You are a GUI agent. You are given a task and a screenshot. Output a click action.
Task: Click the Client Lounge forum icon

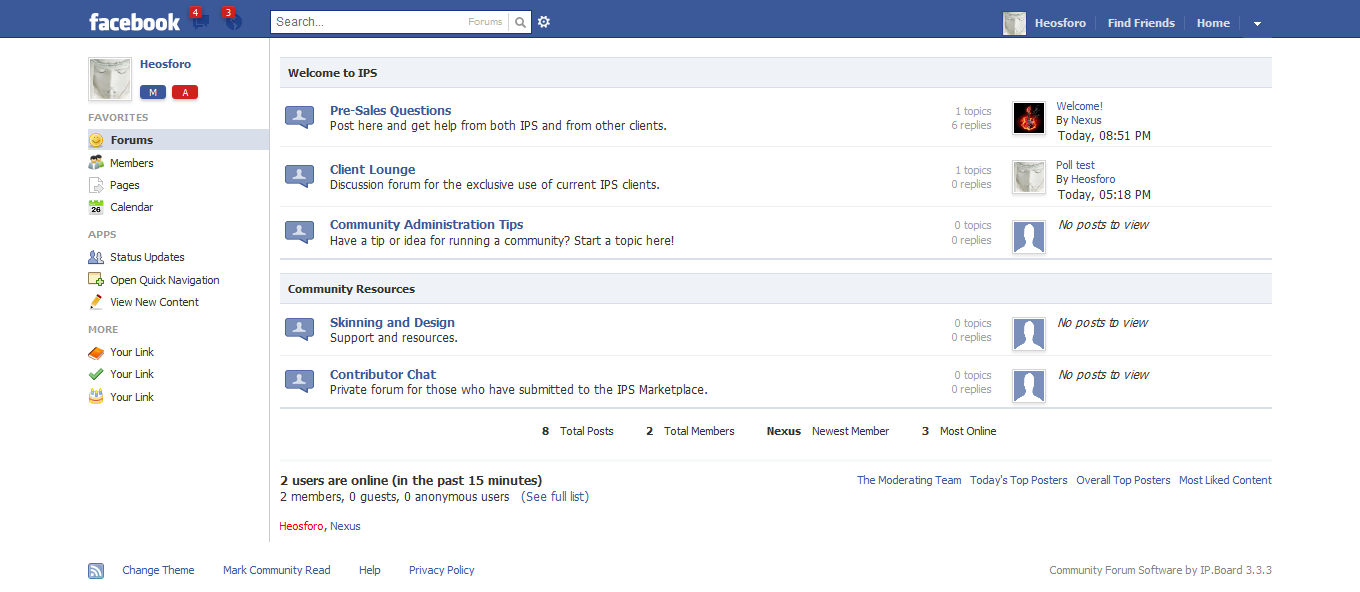coord(300,176)
